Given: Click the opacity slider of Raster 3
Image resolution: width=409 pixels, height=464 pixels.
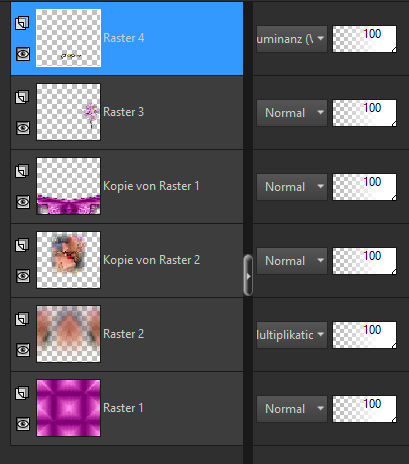Looking at the screenshot, I should tap(365, 113).
